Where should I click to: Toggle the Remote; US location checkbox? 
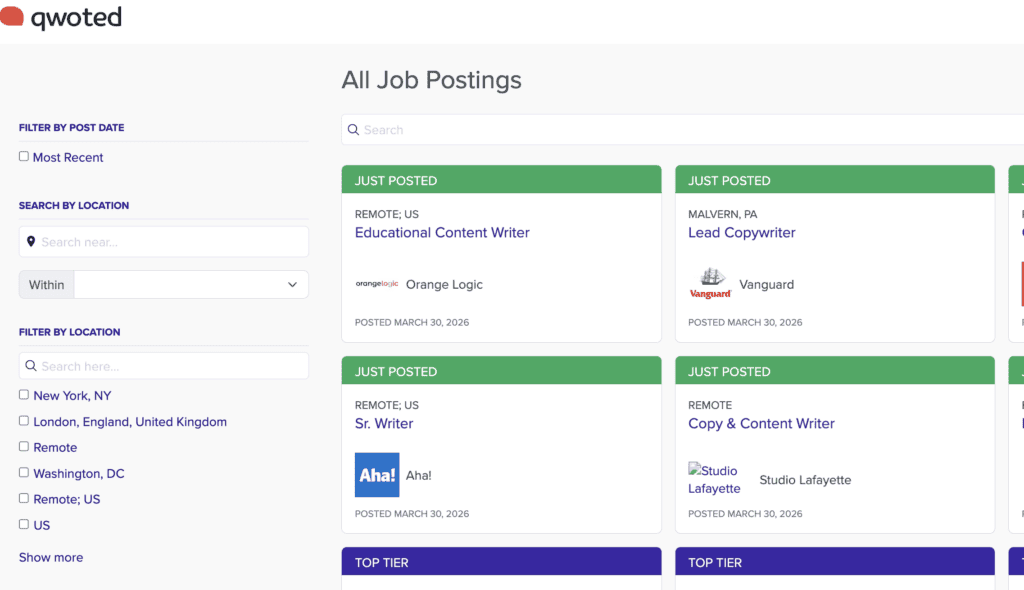coord(24,499)
